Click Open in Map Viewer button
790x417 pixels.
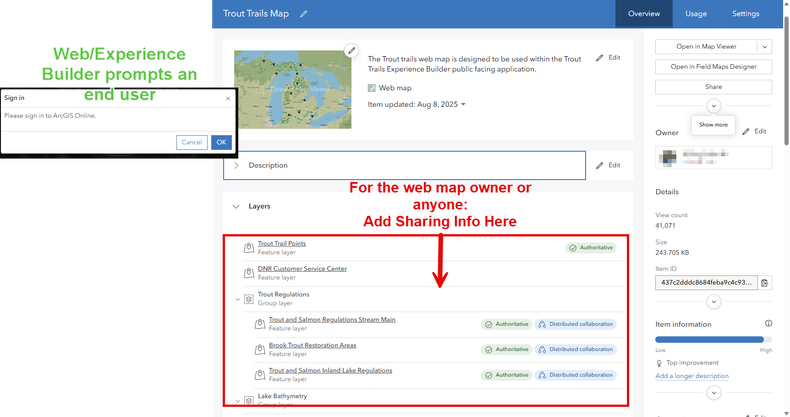(706, 47)
